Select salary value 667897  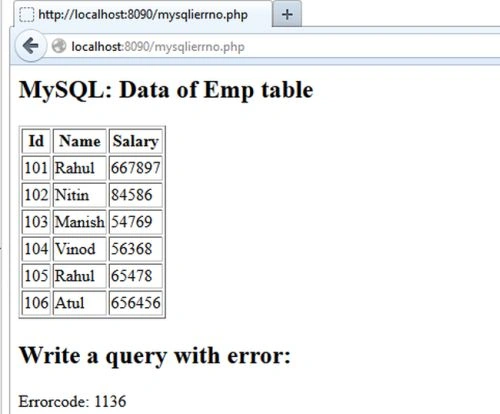[136, 168]
